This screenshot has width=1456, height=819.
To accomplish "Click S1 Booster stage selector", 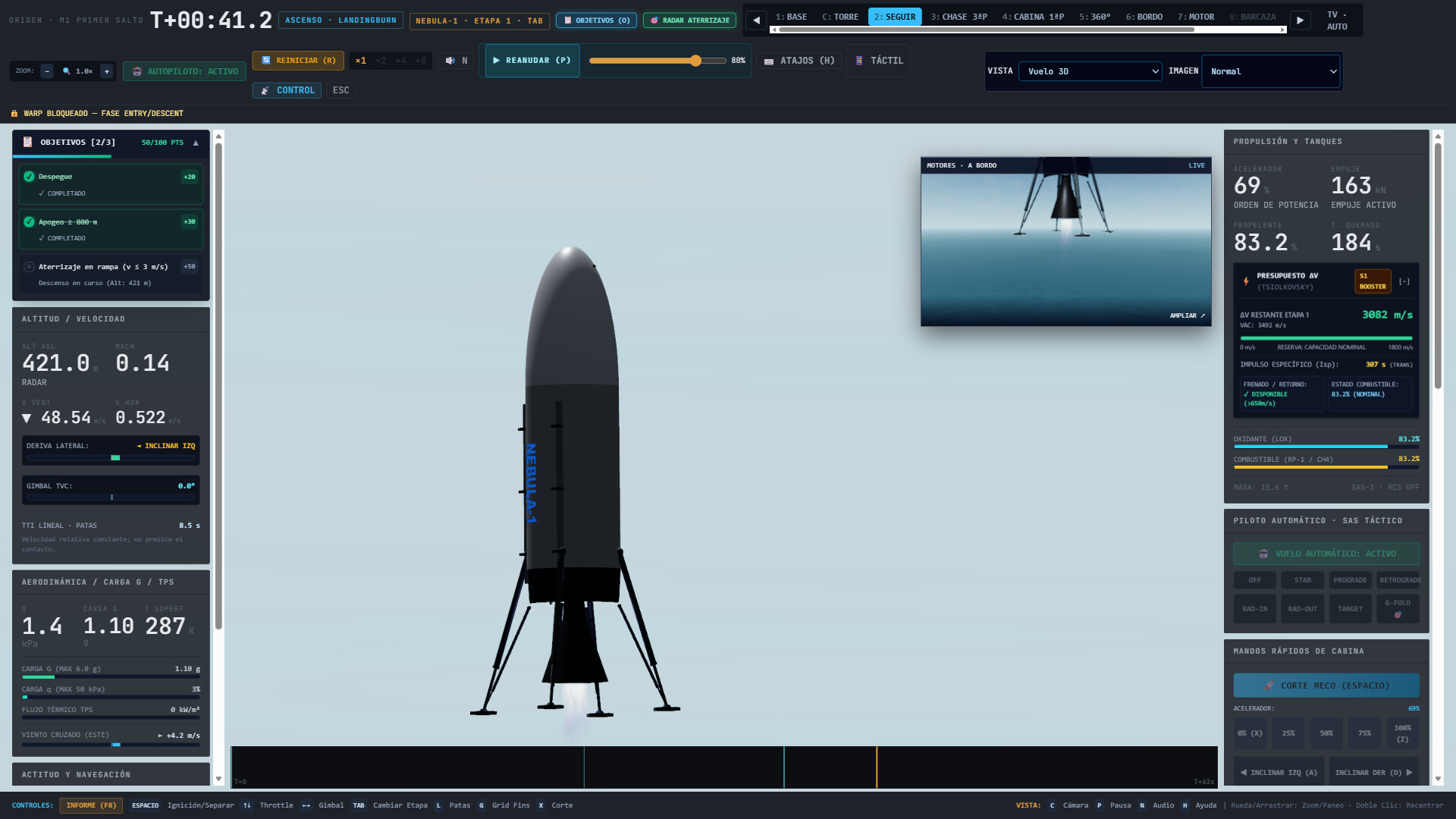I will [1373, 281].
